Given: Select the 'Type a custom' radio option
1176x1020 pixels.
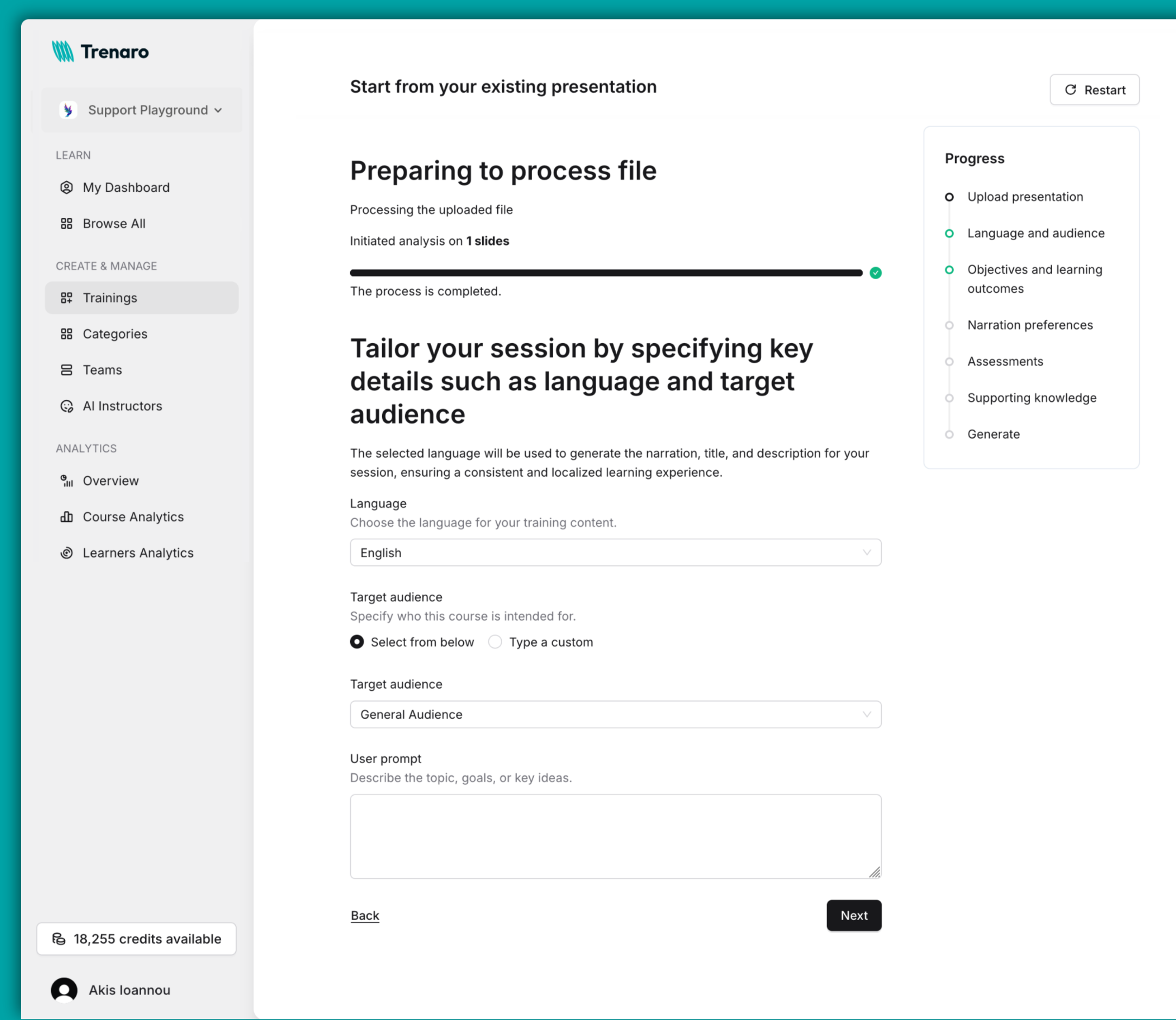Looking at the screenshot, I should tap(495, 641).
